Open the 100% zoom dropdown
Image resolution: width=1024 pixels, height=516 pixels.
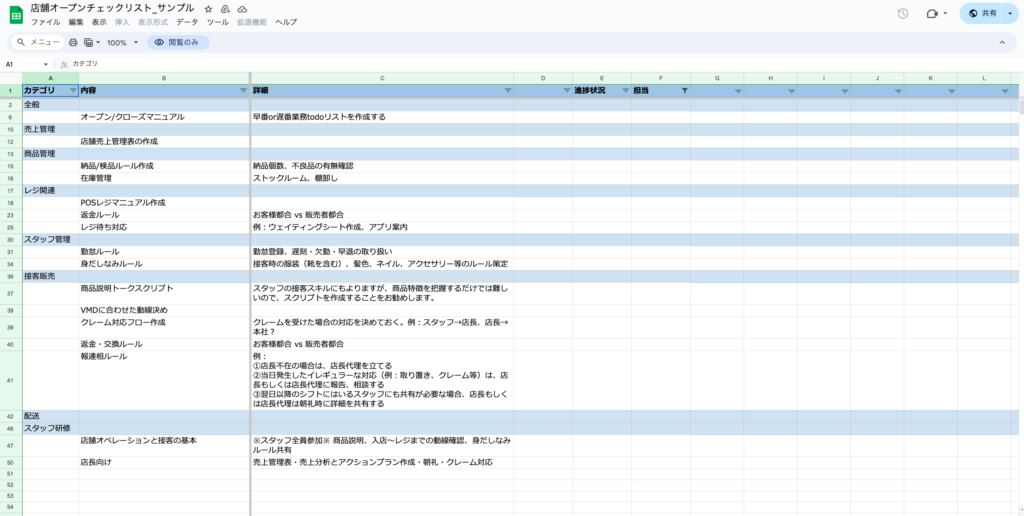coord(123,43)
